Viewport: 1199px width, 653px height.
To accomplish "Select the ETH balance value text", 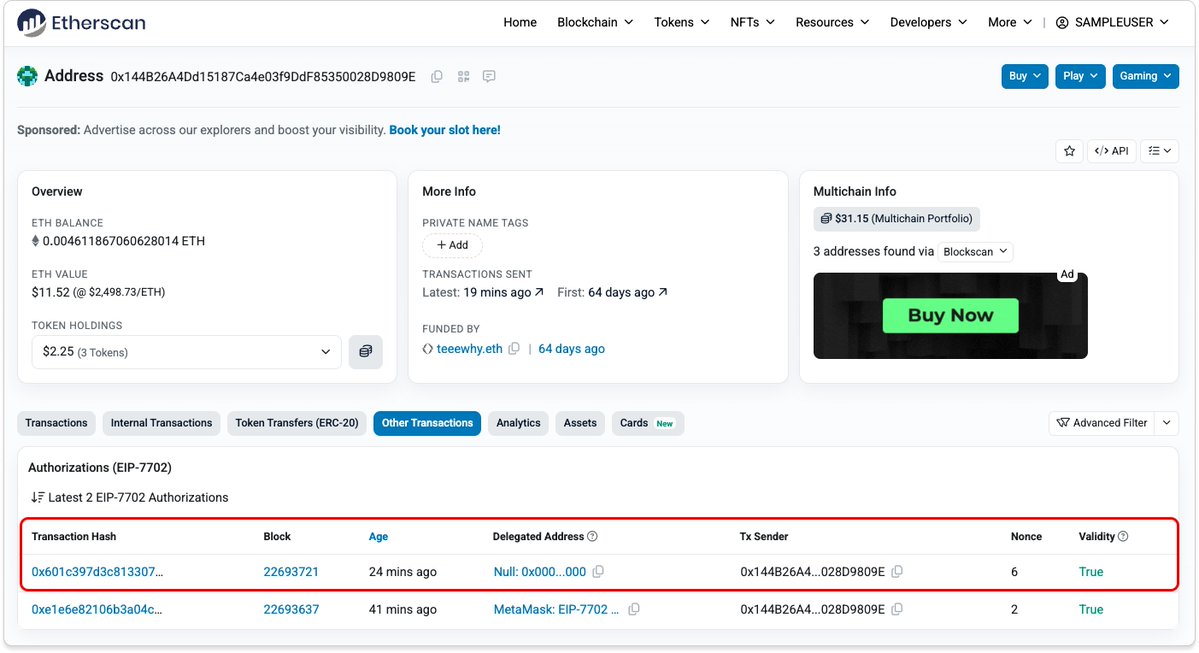I will (x=124, y=241).
